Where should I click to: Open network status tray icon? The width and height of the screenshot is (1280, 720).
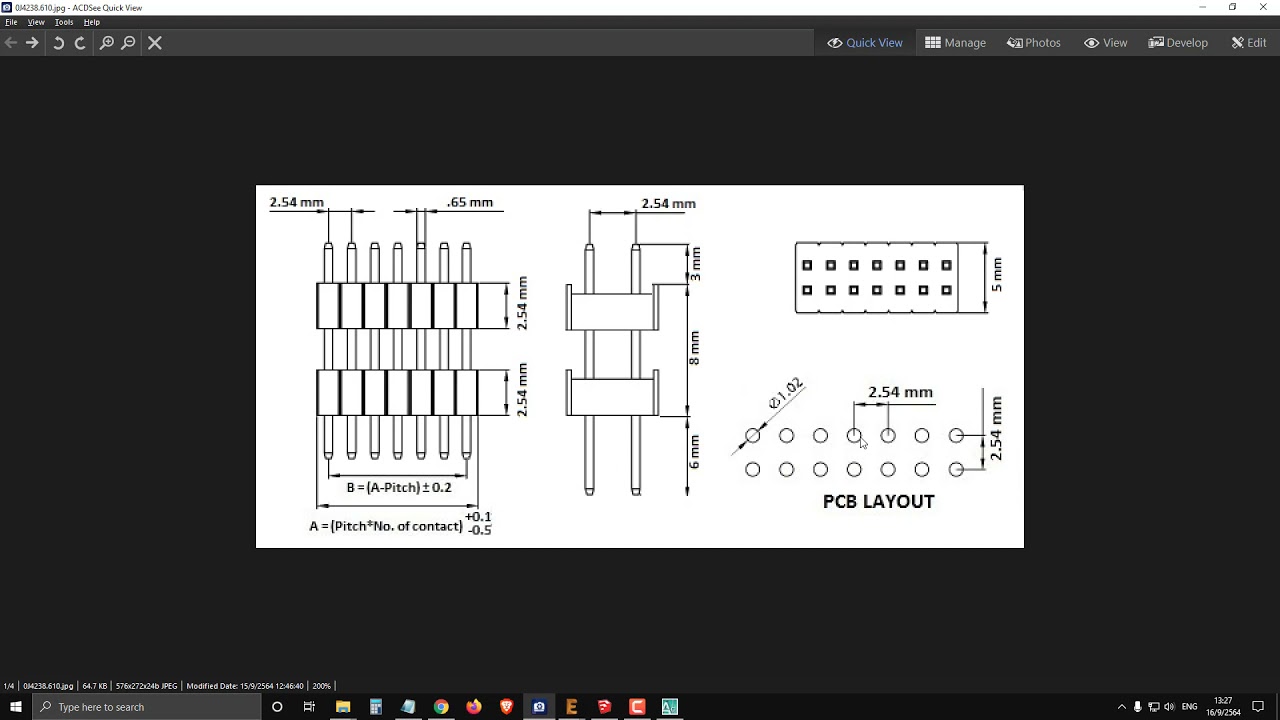coord(1154,707)
